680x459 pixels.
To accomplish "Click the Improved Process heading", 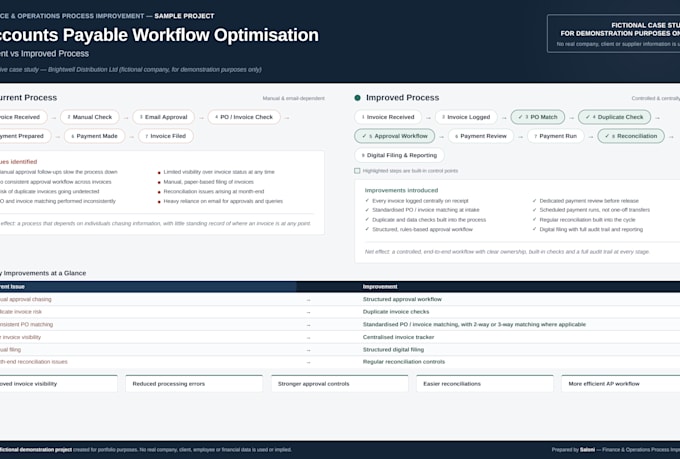I will pos(402,98).
